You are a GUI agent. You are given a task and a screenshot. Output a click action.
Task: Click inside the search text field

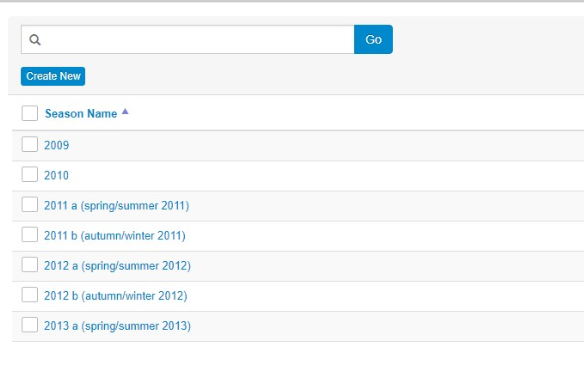[x=188, y=39]
